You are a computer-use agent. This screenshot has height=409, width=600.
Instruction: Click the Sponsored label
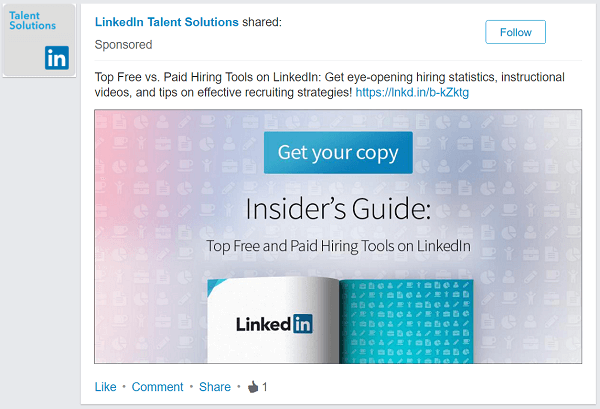[x=123, y=45]
